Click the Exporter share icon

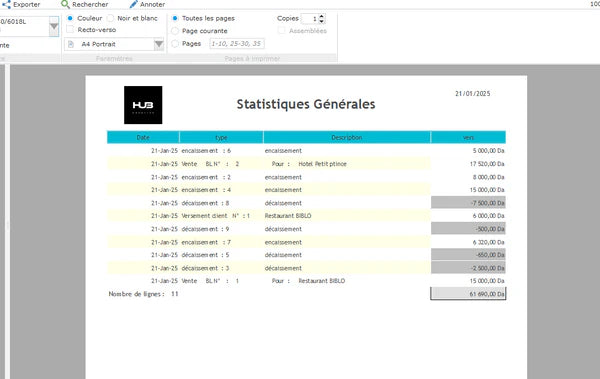tap(7, 4)
